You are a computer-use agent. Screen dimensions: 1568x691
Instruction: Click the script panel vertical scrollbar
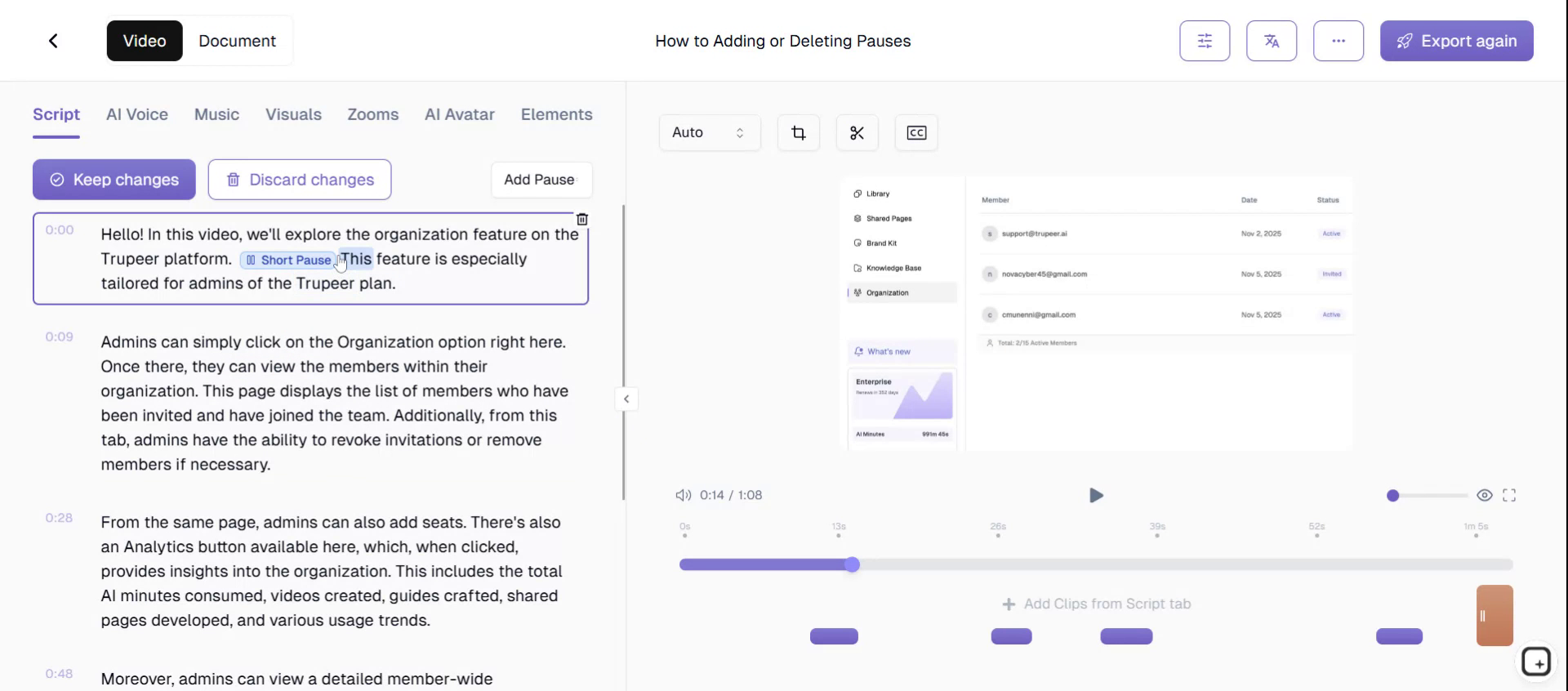[x=623, y=351]
